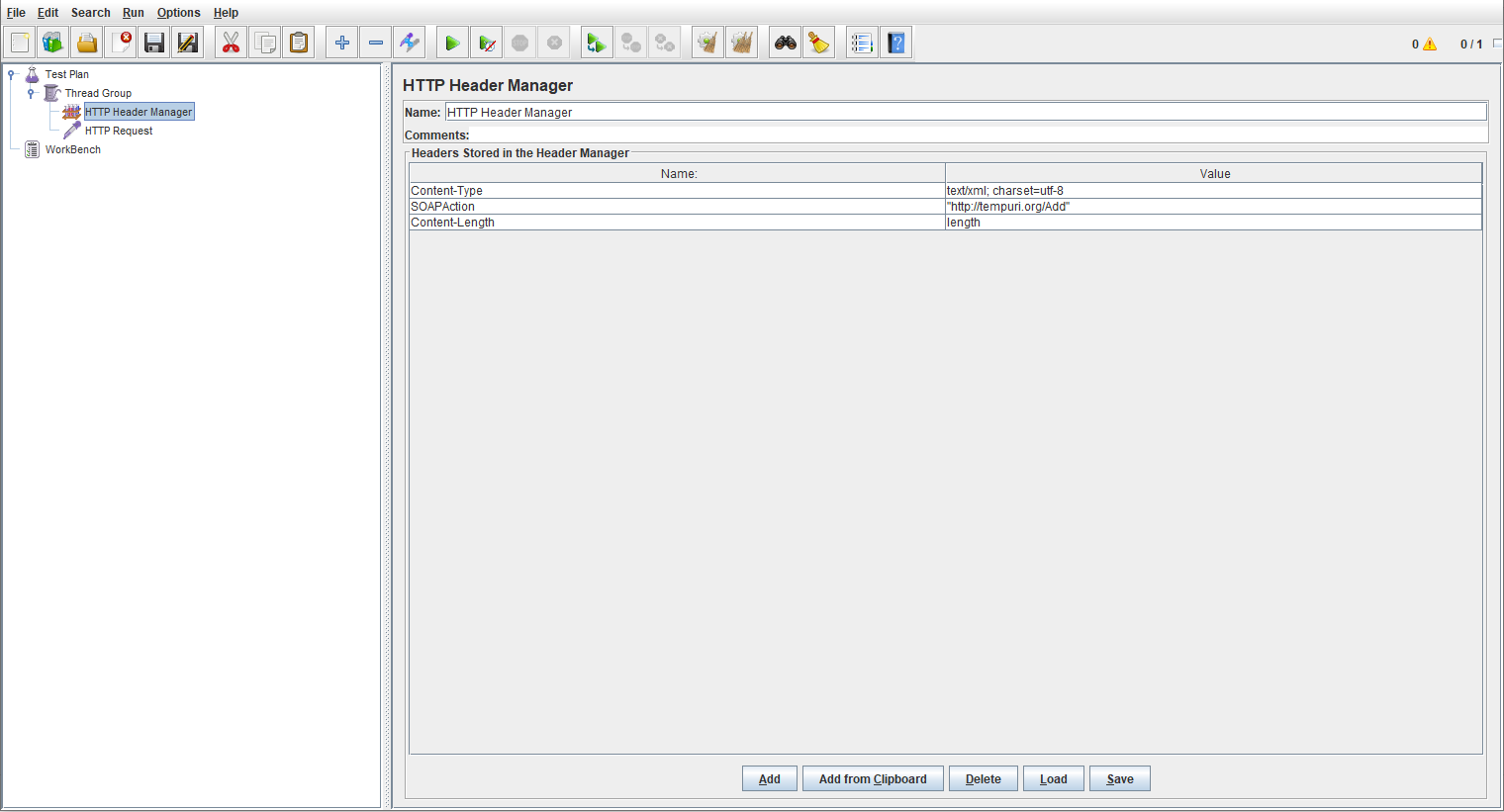Click the Toggle wand icon
The width and height of the screenshot is (1504, 812).
[x=410, y=43]
